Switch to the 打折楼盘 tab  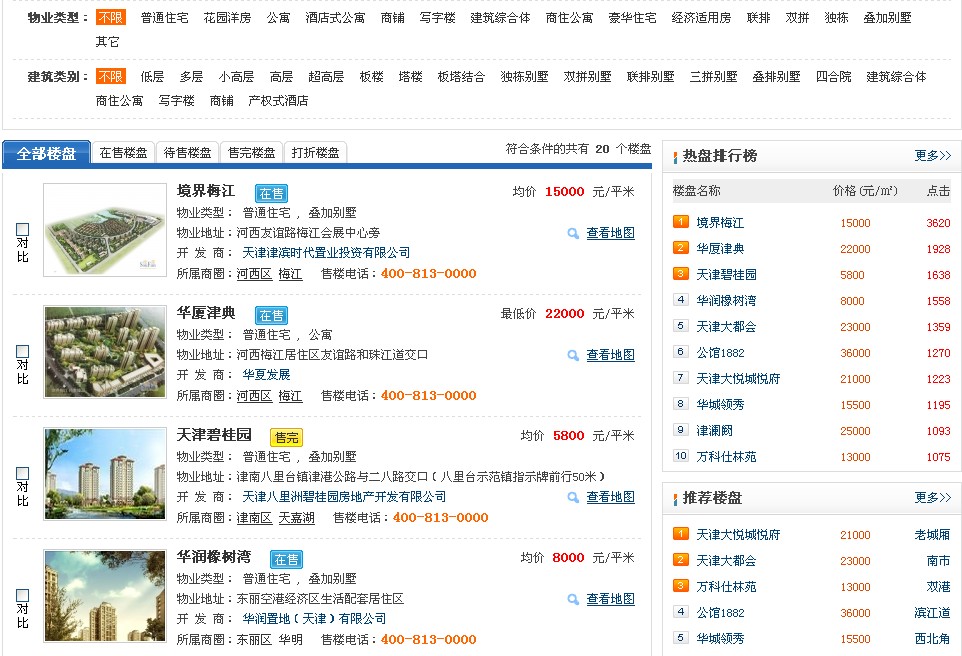[316, 152]
